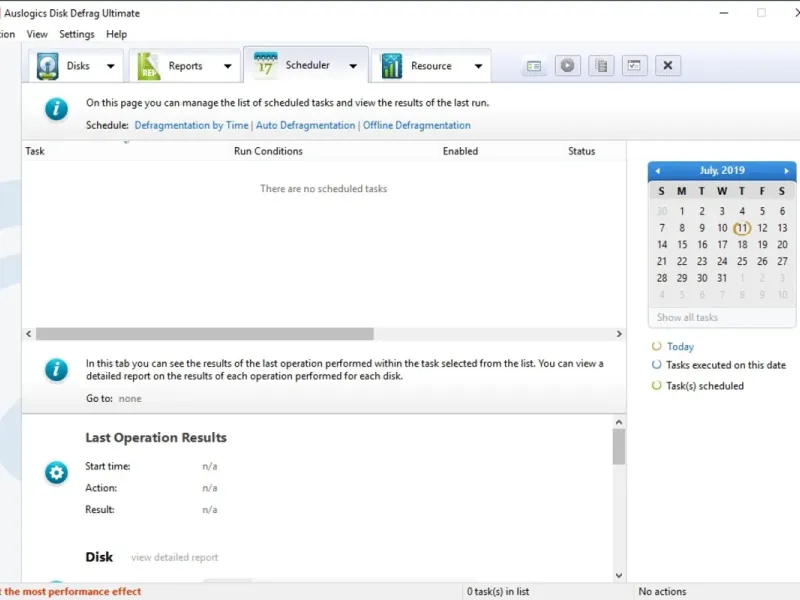Open the Settings menu
The width and height of the screenshot is (800, 600).
[77, 34]
